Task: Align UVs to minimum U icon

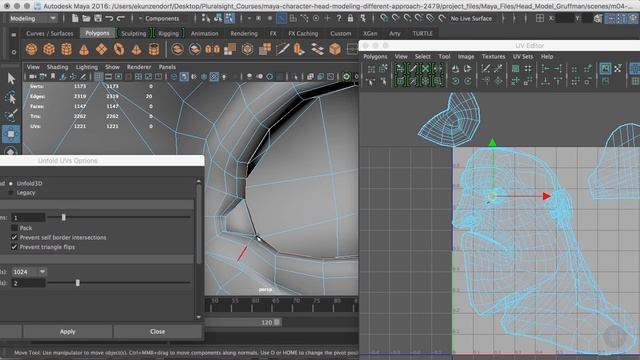Action: pos(545,69)
